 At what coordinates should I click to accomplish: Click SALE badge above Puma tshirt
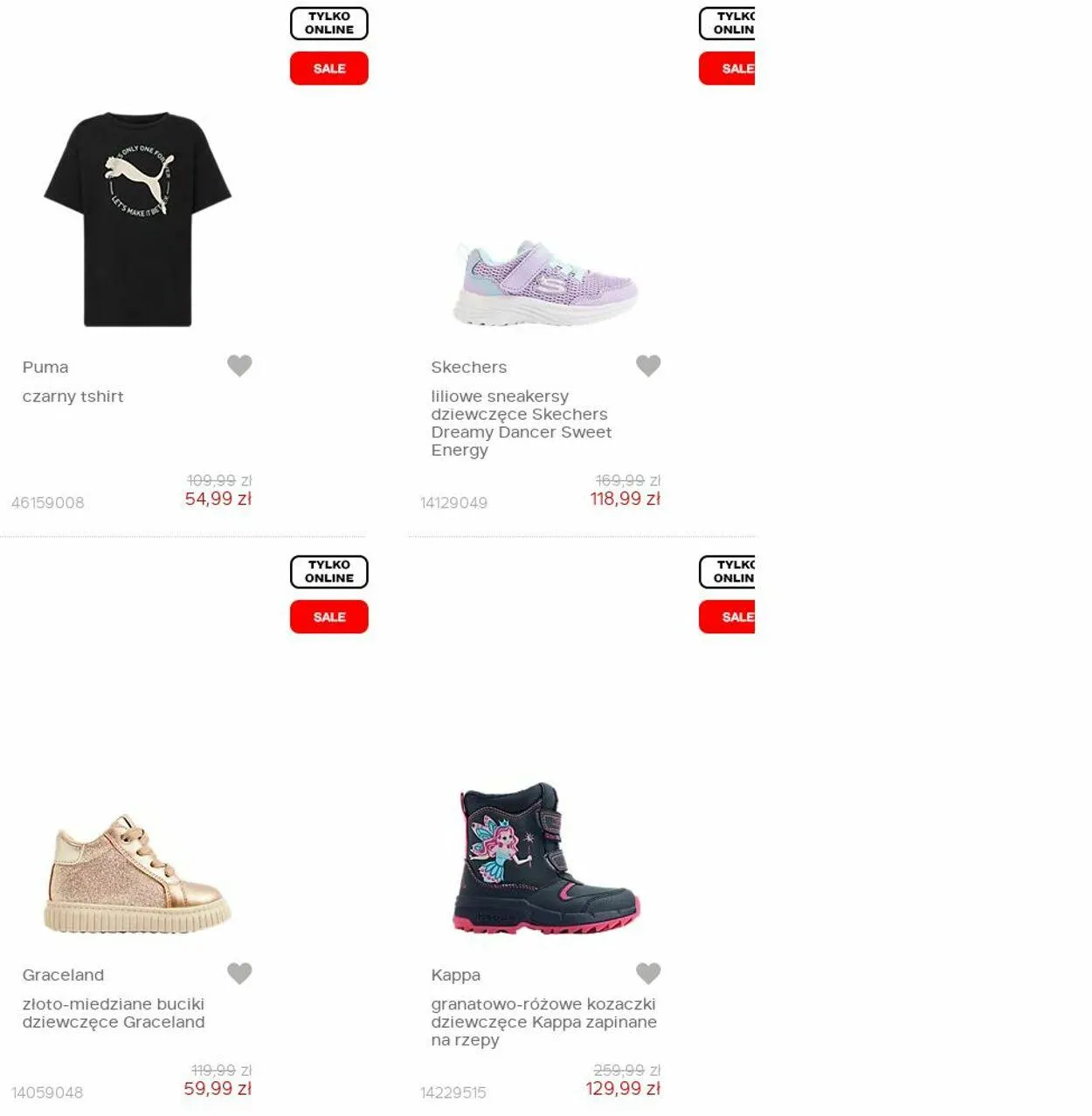[x=329, y=68]
